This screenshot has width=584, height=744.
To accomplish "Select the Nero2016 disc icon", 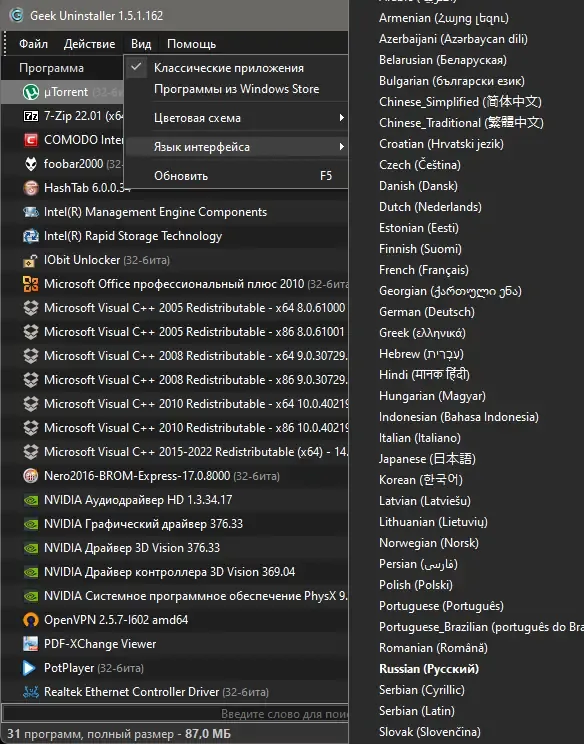I will [31, 475].
